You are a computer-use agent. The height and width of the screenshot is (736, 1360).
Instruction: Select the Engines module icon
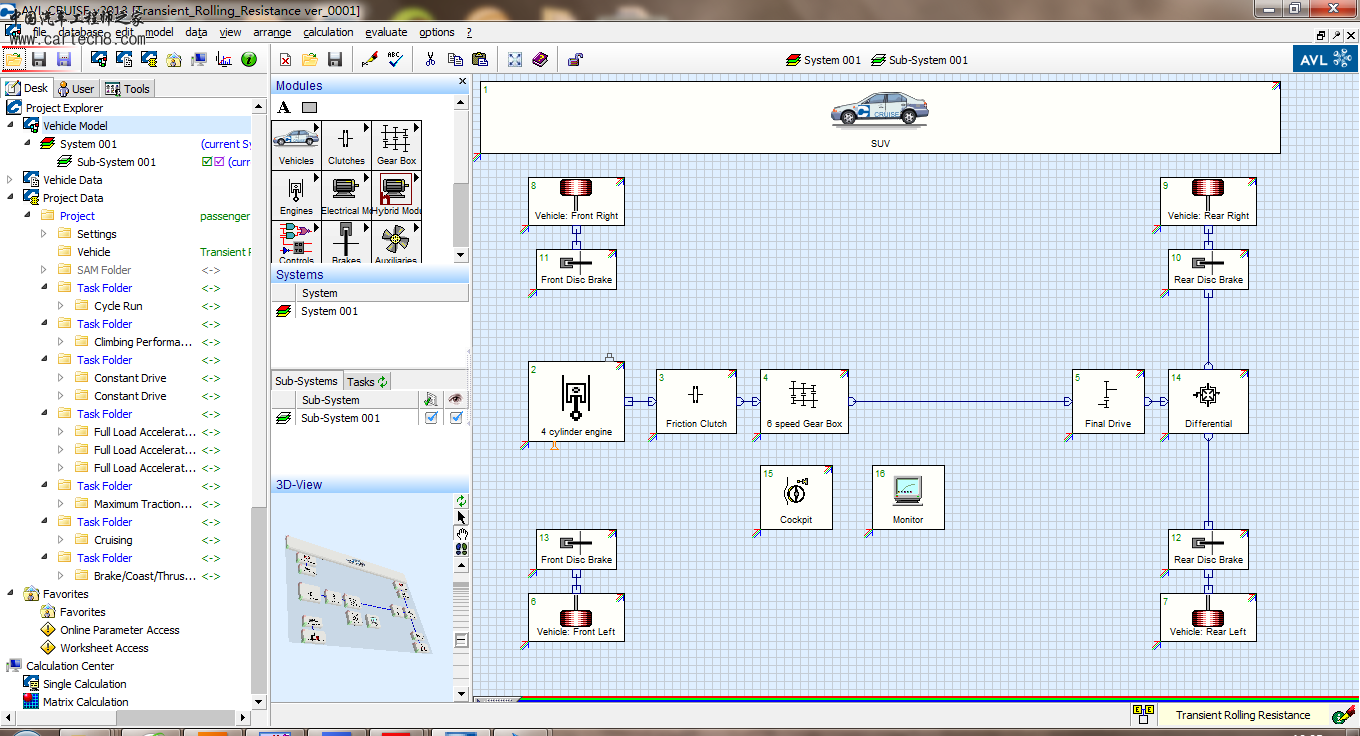[x=296, y=195]
